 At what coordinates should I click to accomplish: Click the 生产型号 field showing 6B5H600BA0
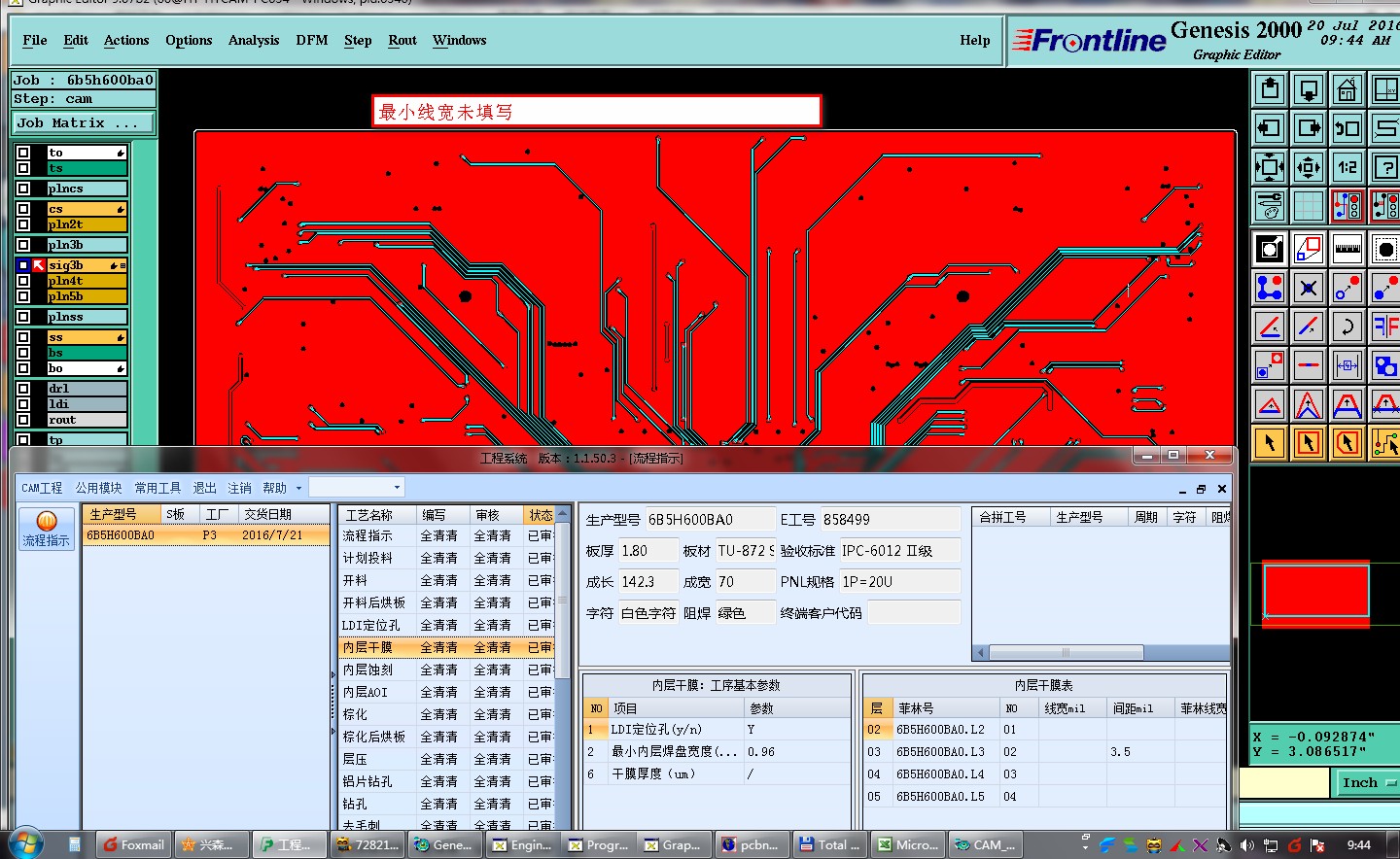(710, 520)
